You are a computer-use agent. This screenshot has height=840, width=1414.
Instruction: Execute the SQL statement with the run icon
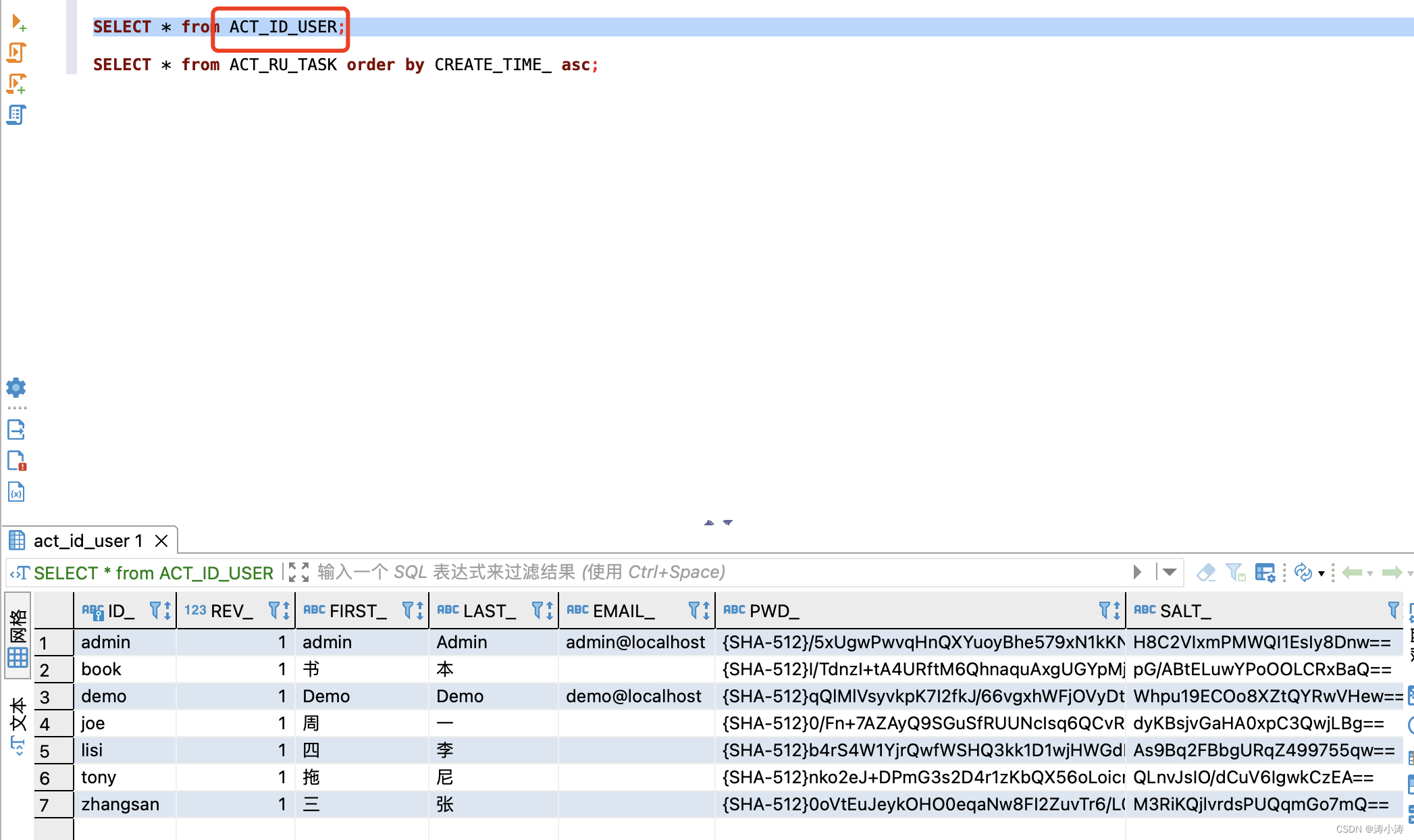point(18,23)
